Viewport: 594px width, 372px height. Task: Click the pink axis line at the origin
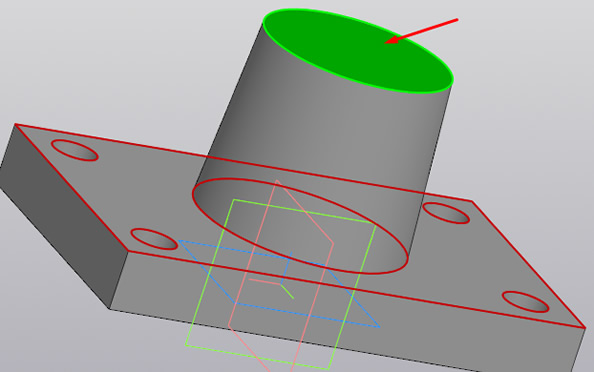click(264, 281)
